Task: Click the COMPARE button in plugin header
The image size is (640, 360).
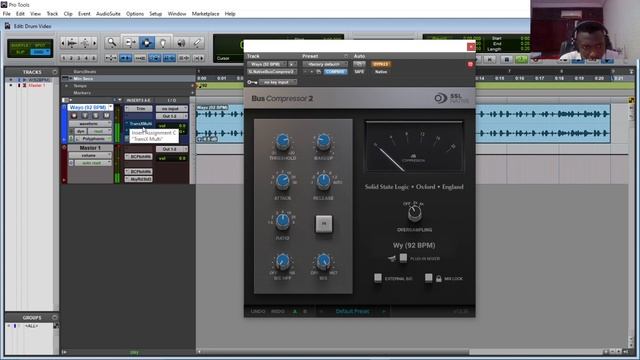Action: [335, 71]
